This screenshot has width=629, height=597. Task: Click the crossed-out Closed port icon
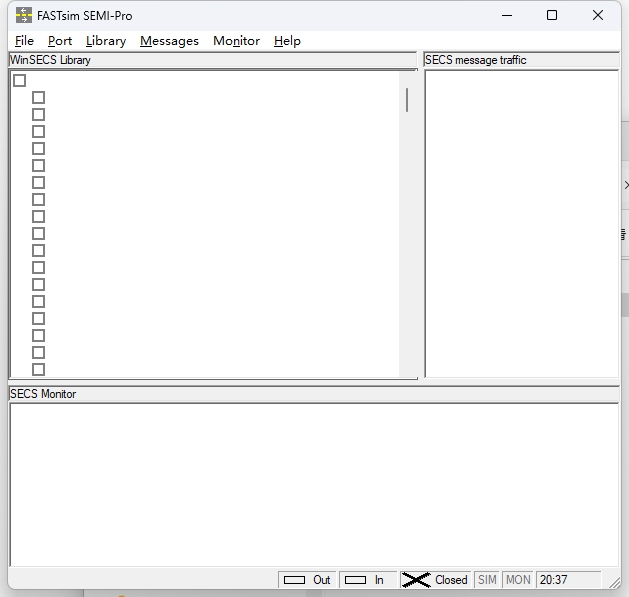416,580
